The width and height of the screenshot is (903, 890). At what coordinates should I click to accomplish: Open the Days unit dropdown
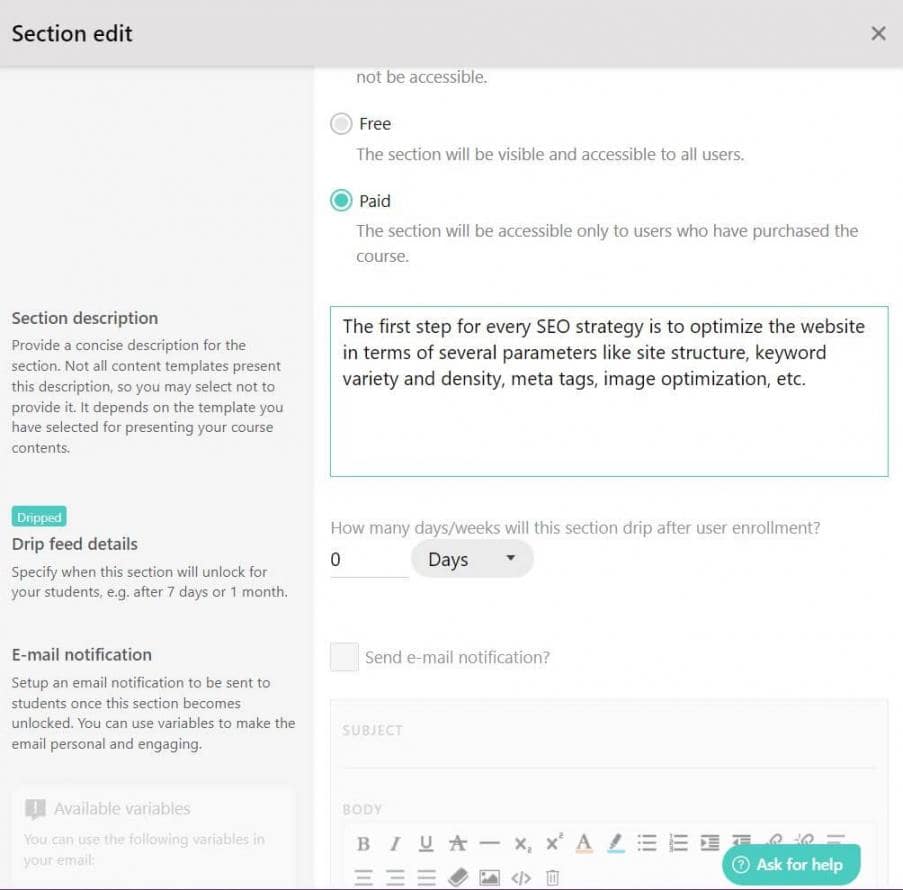coord(472,559)
